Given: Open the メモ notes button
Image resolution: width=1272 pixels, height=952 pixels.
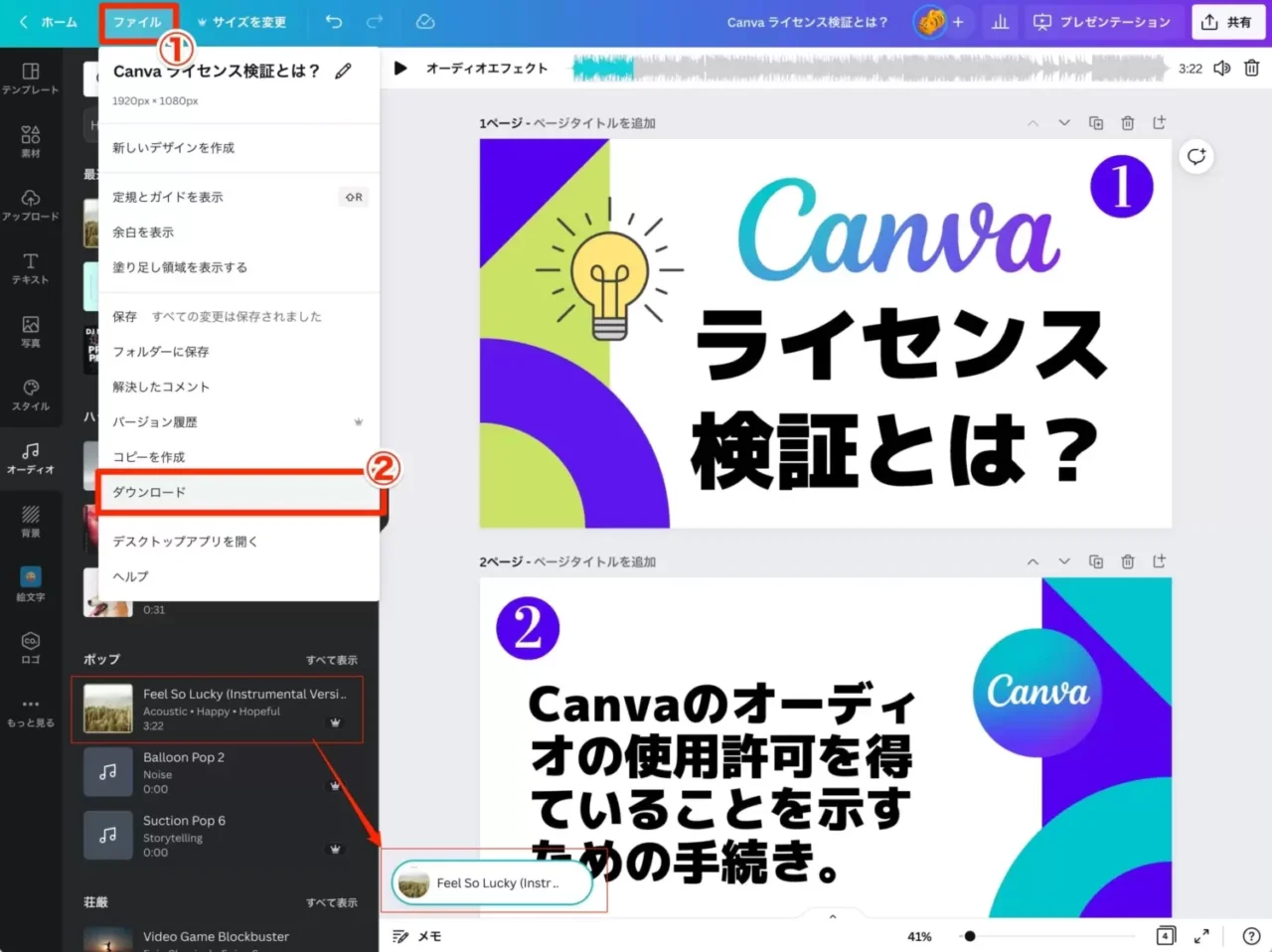Looking at the screenshot, I should click(416, 936).
